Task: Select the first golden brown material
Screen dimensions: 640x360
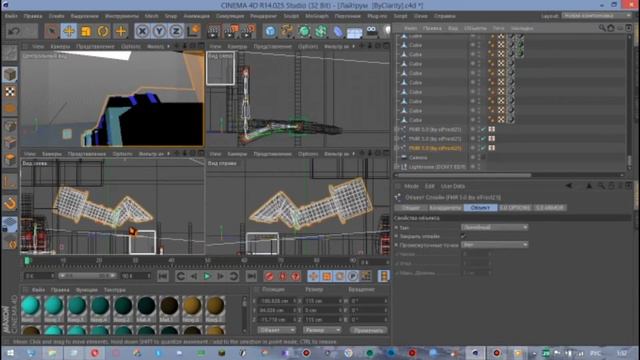Action: tap(192, 306)
